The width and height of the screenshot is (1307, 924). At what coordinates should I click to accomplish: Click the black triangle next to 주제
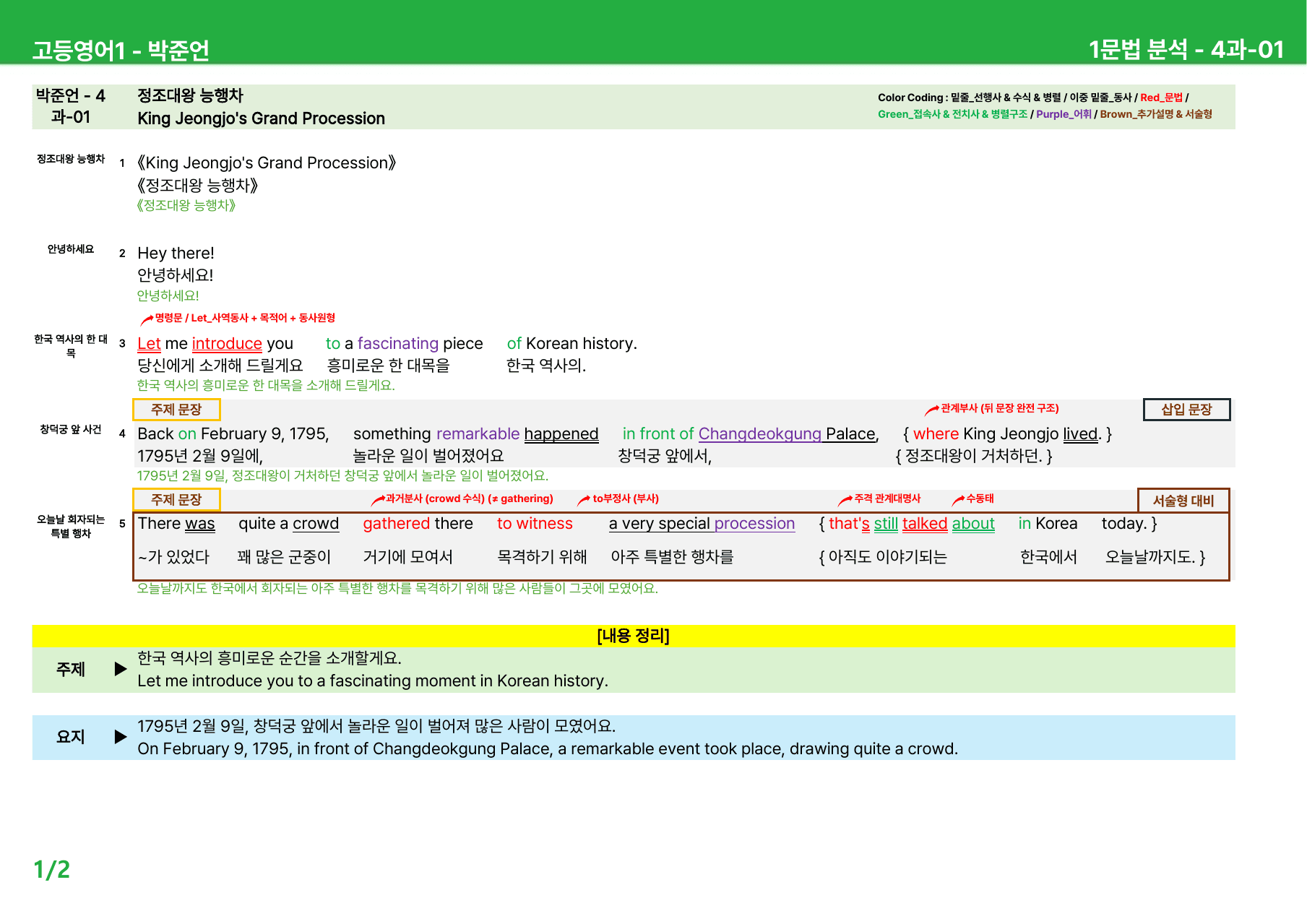coord(121,669)
